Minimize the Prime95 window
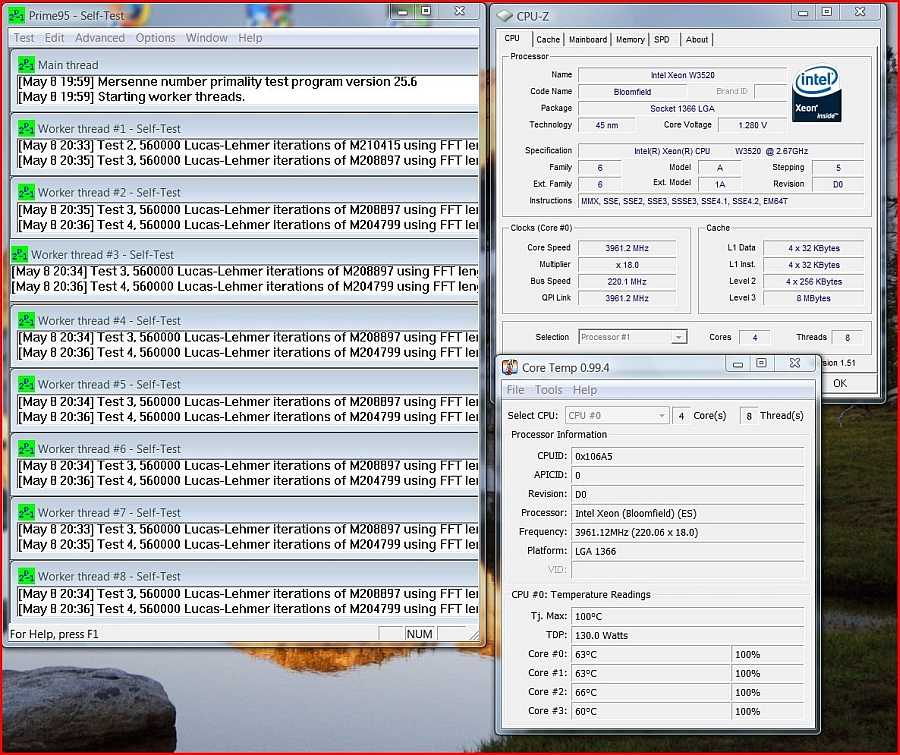 (x=403, y=11)
